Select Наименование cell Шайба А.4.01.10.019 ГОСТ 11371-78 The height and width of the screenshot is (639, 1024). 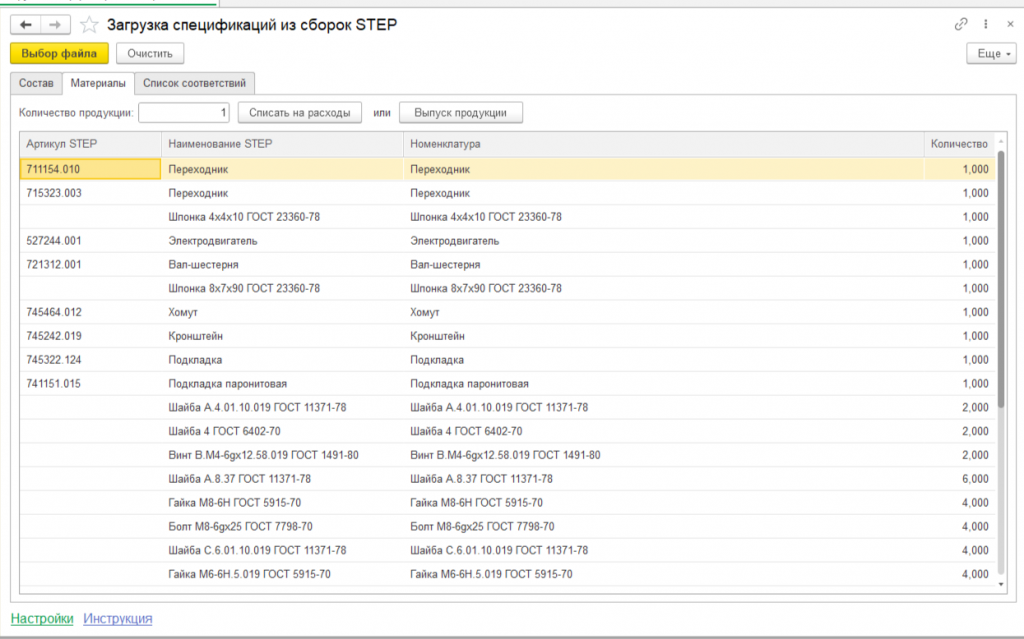click(x=282, y=408)
